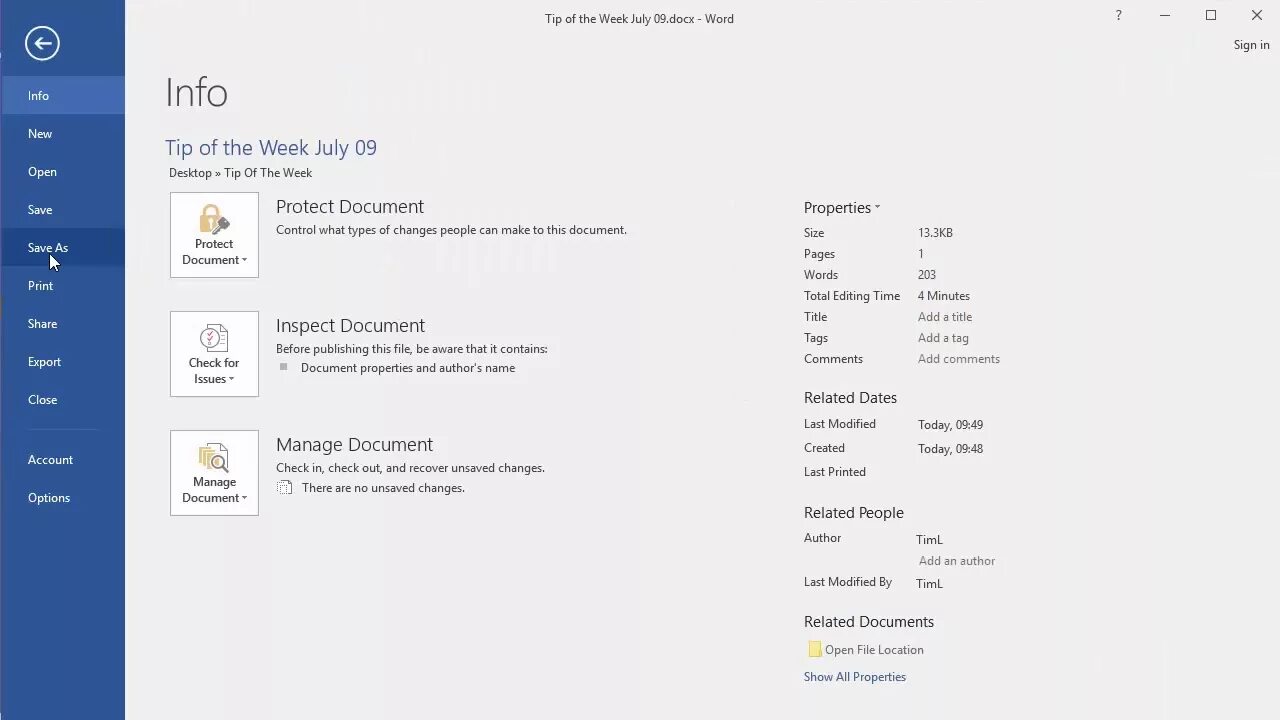Open Word Options from the sidebar
1280x720 pixels.
[x=62, y=497]
